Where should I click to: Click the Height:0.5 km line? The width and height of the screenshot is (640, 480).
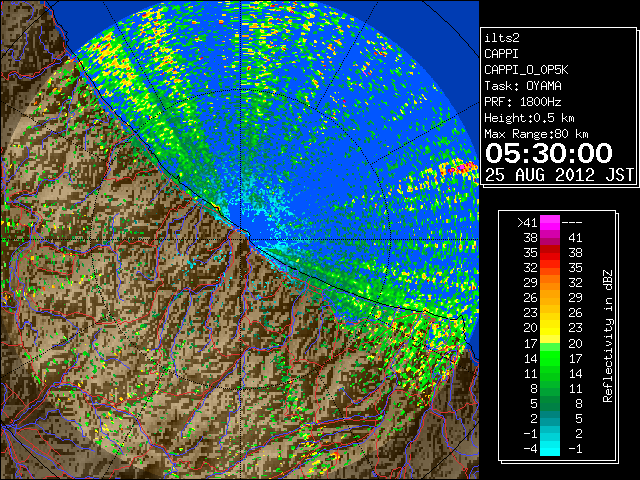pos(529,118)
